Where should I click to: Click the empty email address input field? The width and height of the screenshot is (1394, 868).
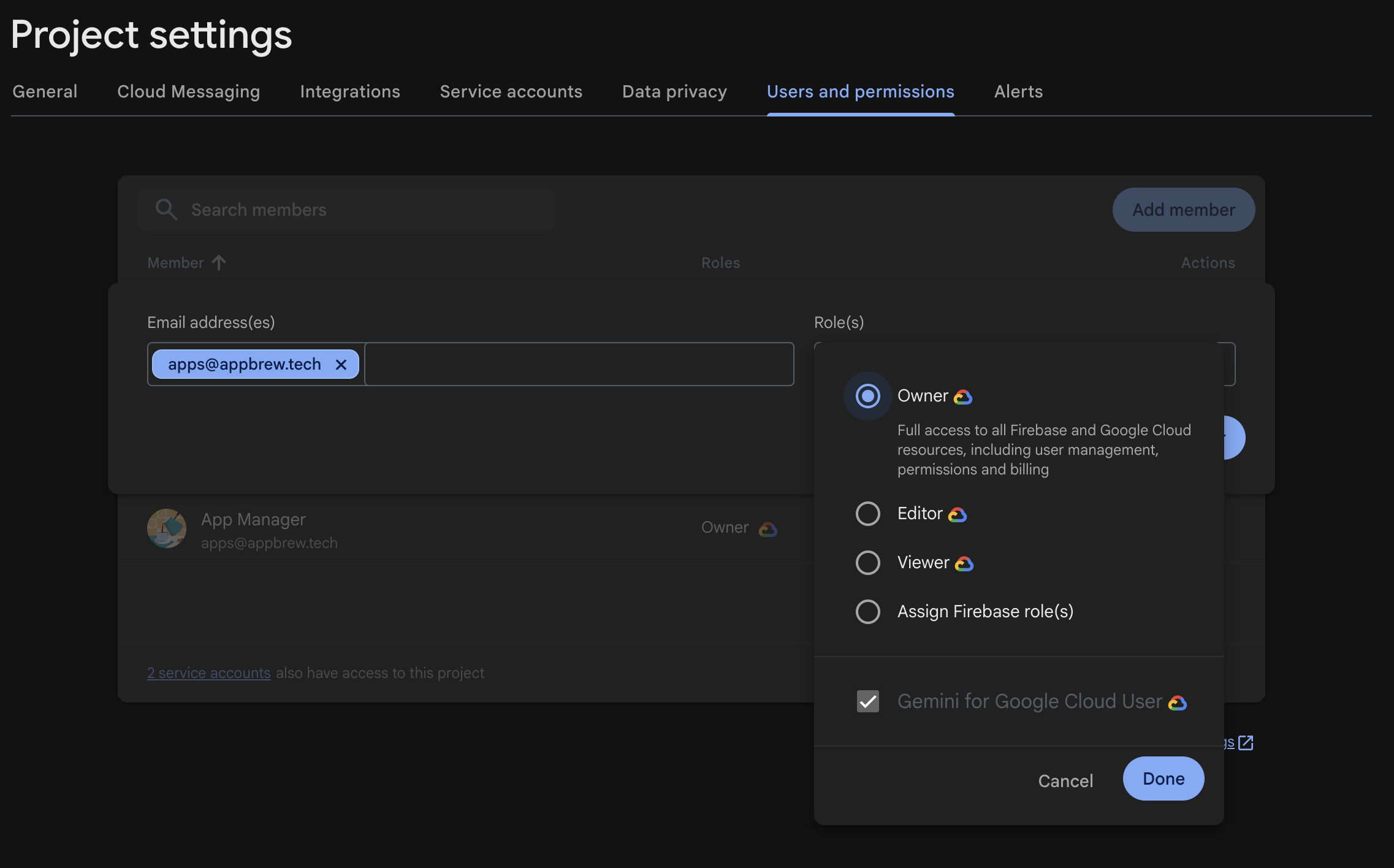point(579,364)
